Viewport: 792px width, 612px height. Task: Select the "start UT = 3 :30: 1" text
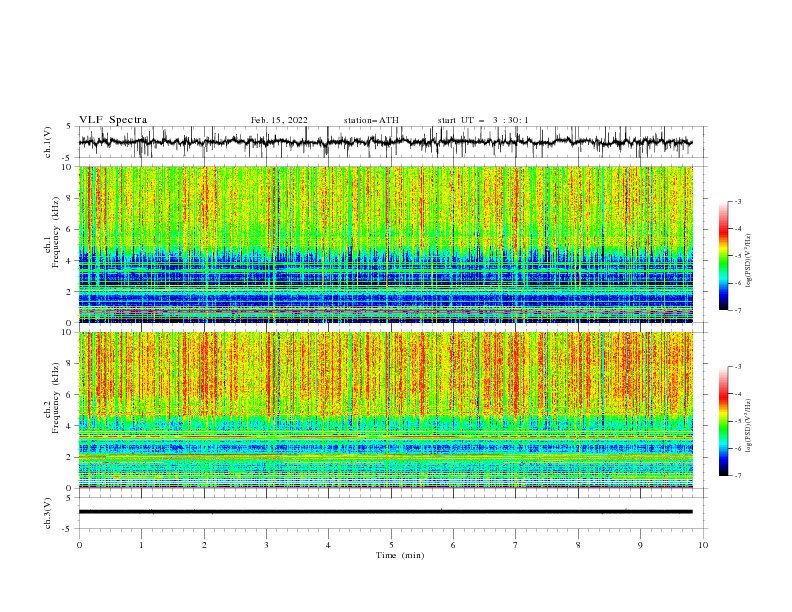tap(483, 120)
